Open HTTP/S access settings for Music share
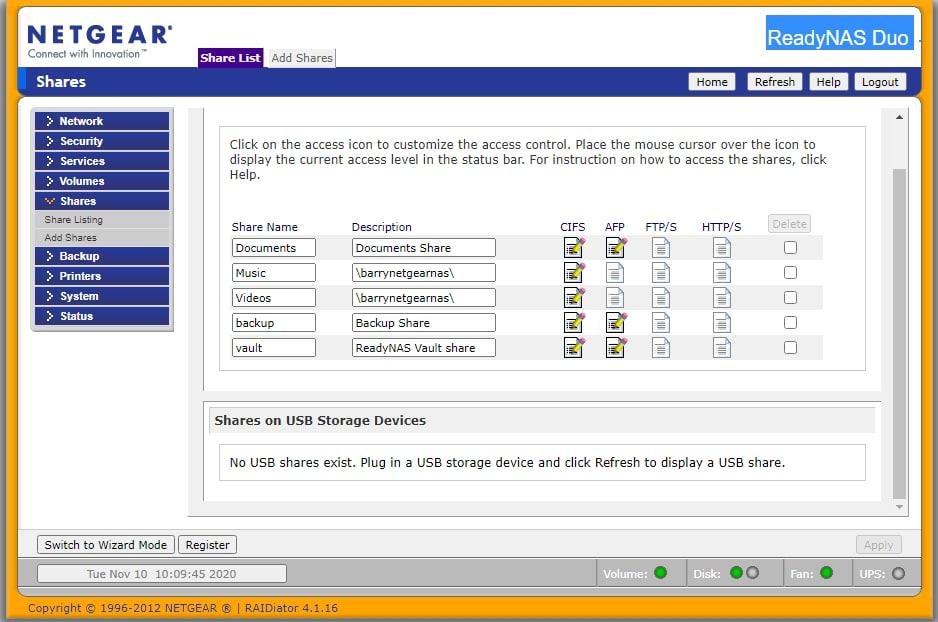The width and height of the screenshot is (938, 622). pyautogui.click(x=721, y=273)
